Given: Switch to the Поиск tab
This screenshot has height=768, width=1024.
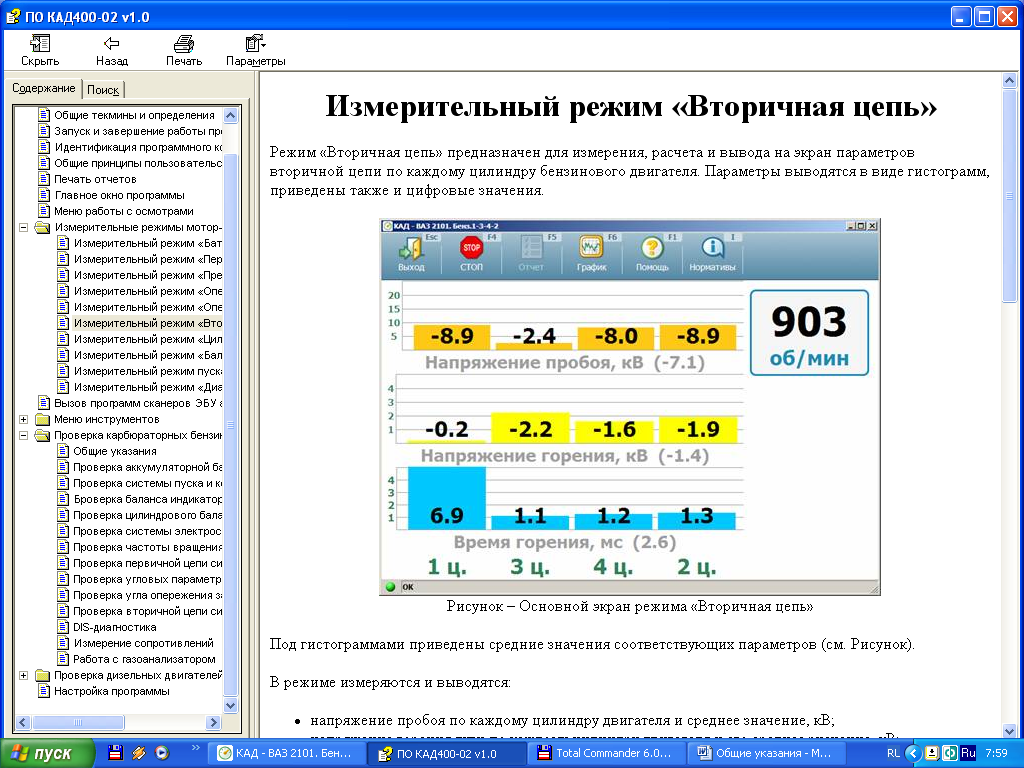Looking at the screenshot, I should [x=103, y=90].
